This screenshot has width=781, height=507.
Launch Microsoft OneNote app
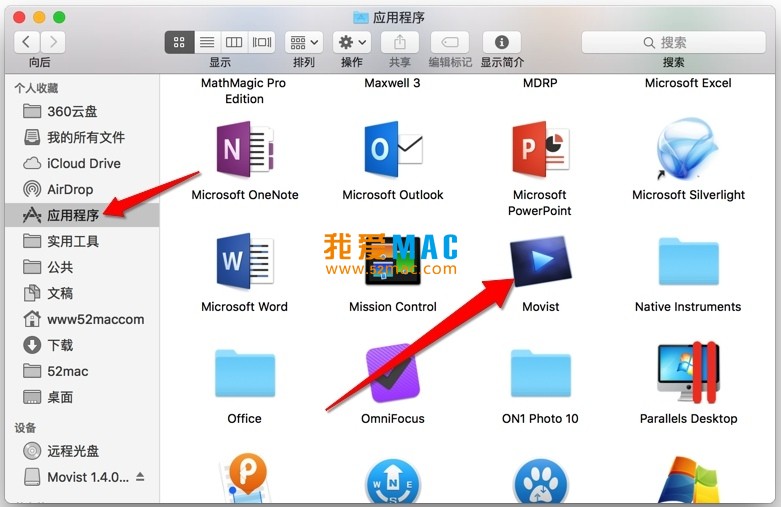click(245, 150)
